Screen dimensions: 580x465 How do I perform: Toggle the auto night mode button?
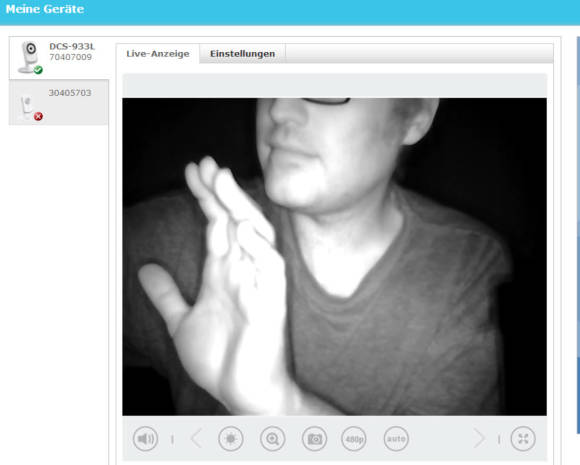coord(396,439)
